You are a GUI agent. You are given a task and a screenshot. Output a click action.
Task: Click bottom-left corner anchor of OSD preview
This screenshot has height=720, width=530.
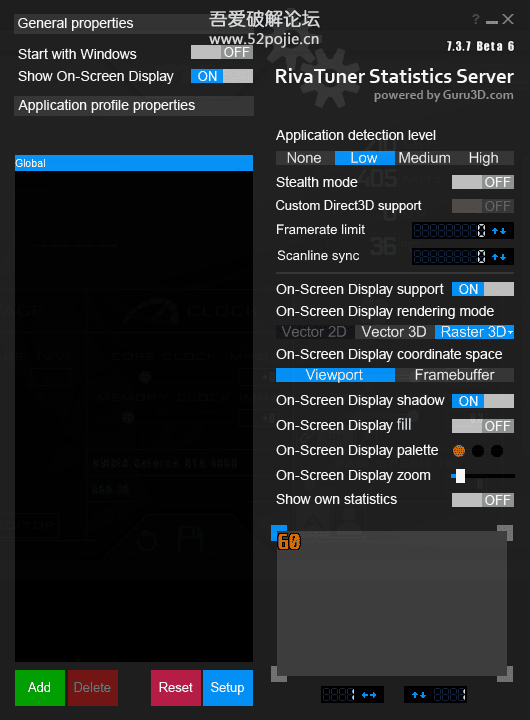(x=279, y=674)
